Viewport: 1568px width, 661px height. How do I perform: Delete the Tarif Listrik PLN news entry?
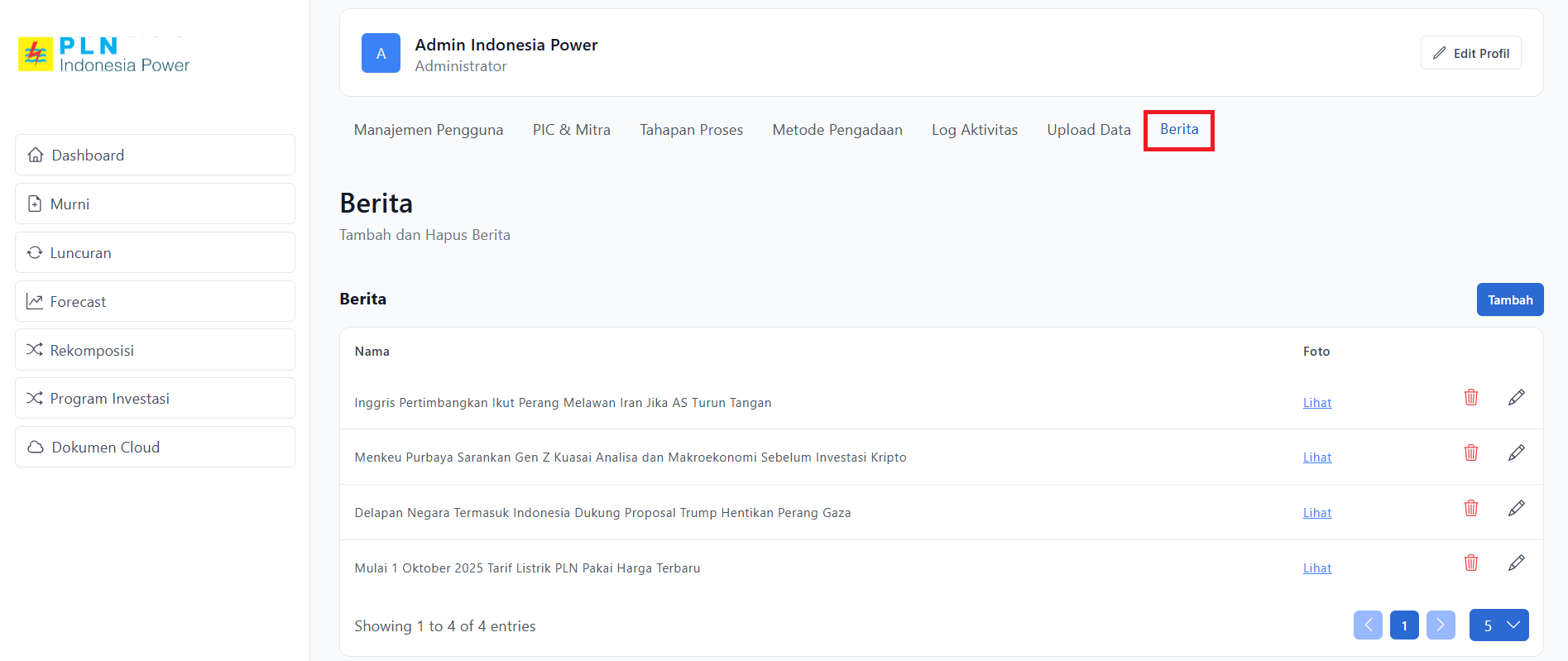coord(1470,563)
